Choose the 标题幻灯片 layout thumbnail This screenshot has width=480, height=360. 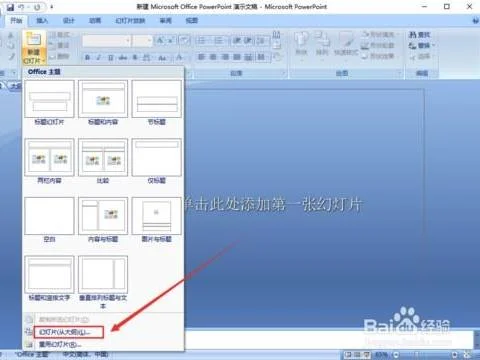click(49, 99)
